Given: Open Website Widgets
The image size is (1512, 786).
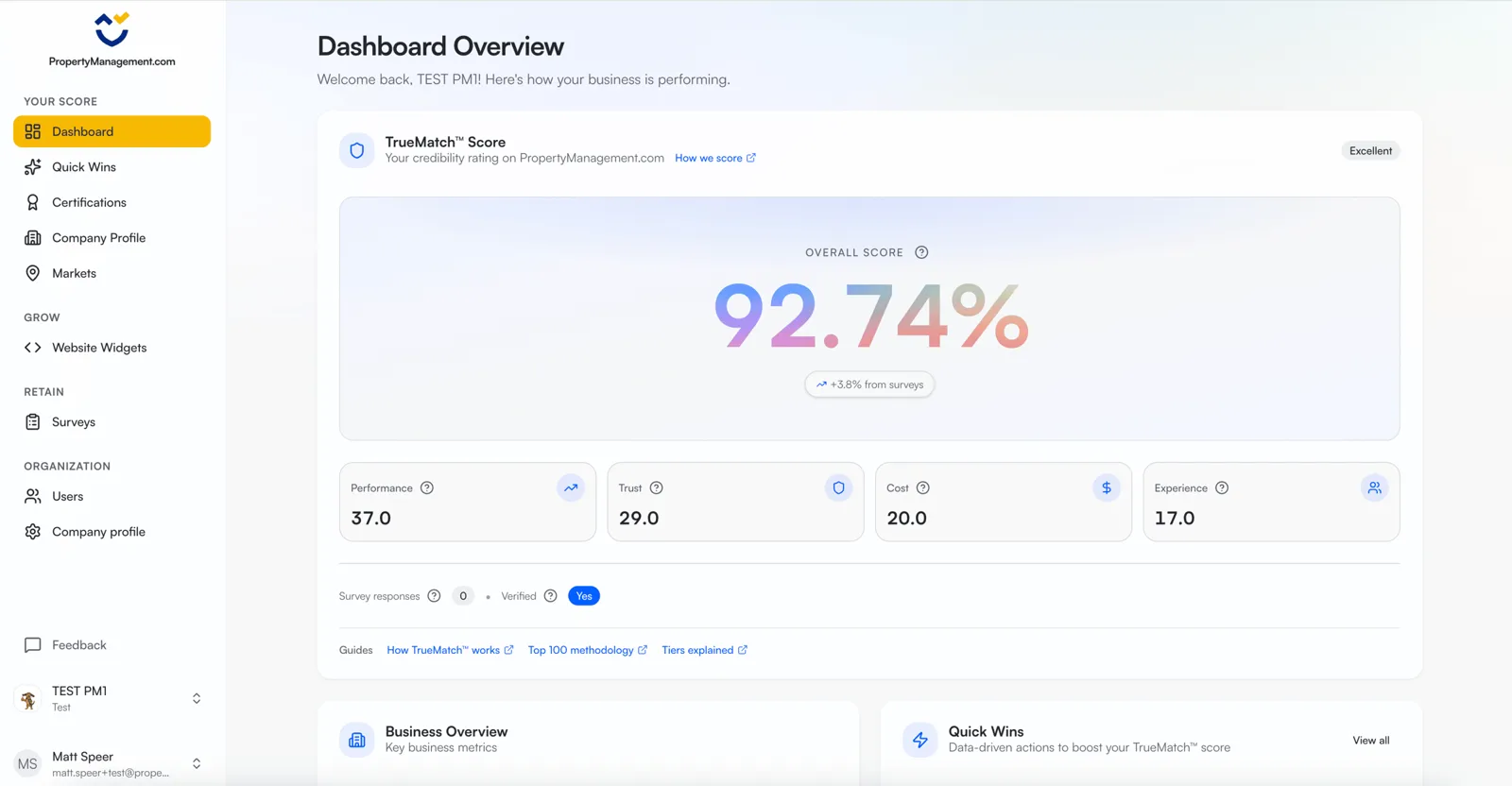Looking at the screenshot, I should tap(112, 348).
